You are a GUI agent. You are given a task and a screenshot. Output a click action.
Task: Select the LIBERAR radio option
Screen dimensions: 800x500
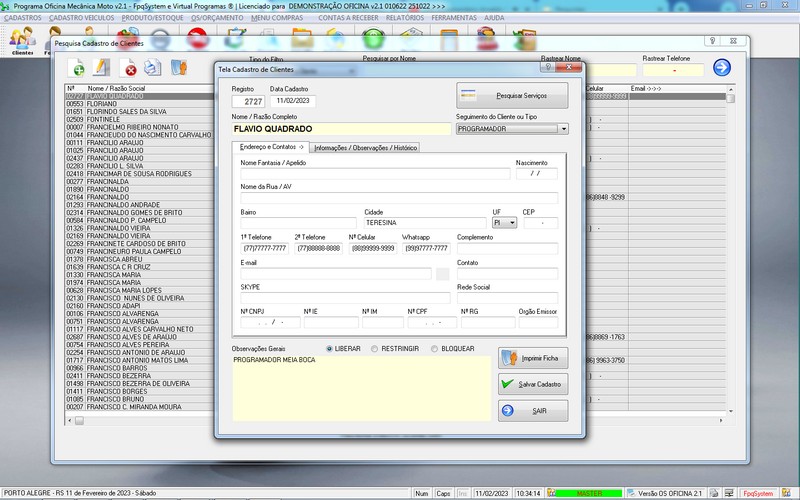point(330,349)
